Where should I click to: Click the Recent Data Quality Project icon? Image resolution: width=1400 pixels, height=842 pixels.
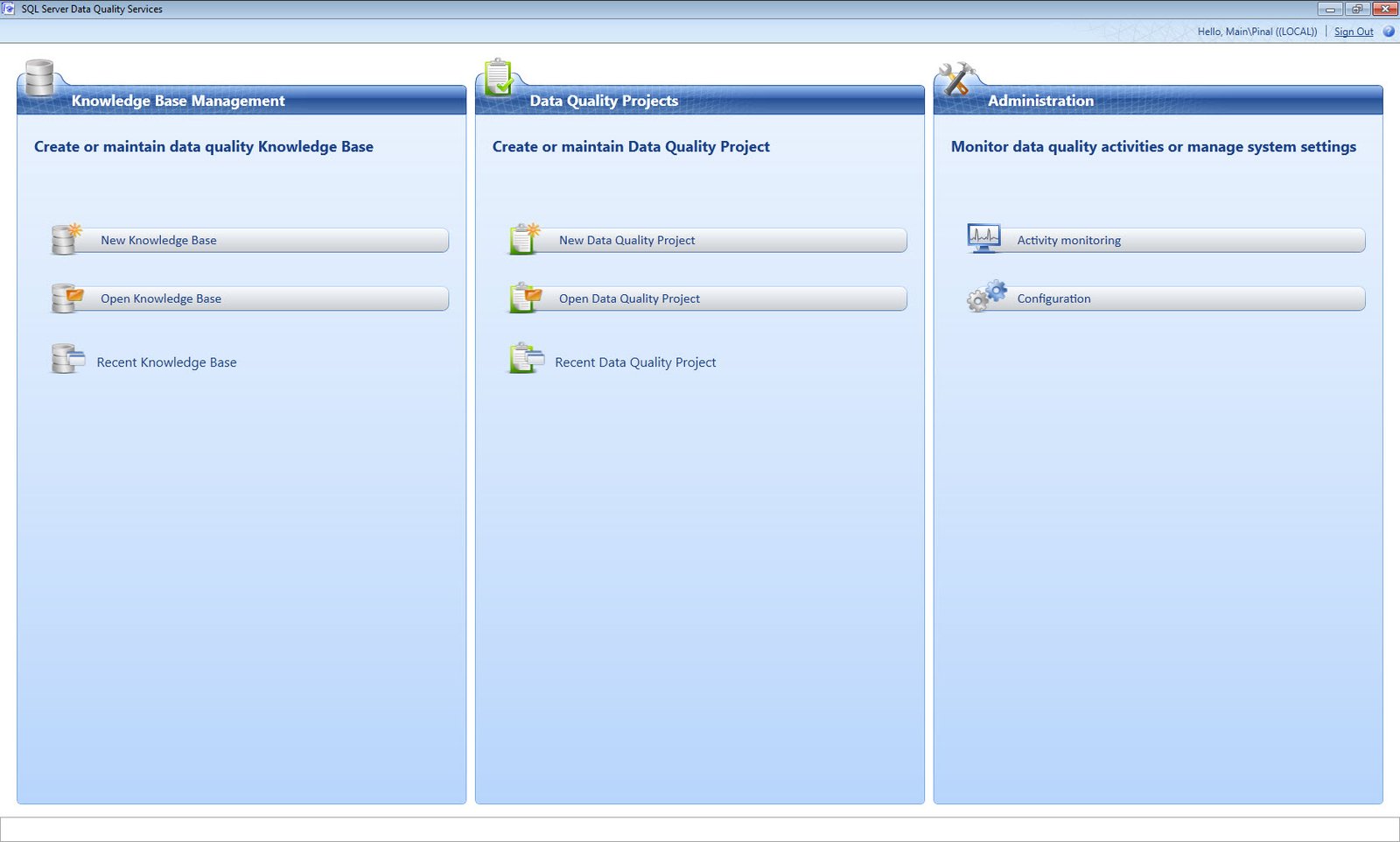pyautogui.click(x=527, y=358)
